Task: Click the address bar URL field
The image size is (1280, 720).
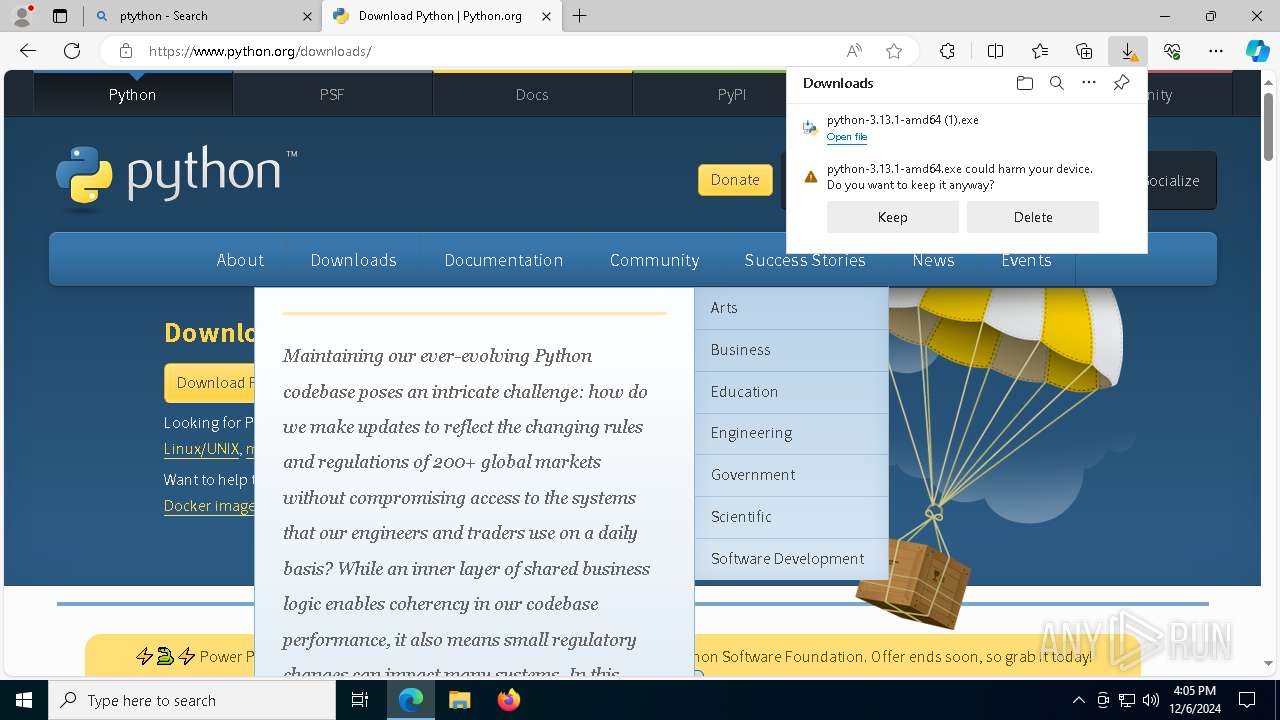Action: [490, 51]
